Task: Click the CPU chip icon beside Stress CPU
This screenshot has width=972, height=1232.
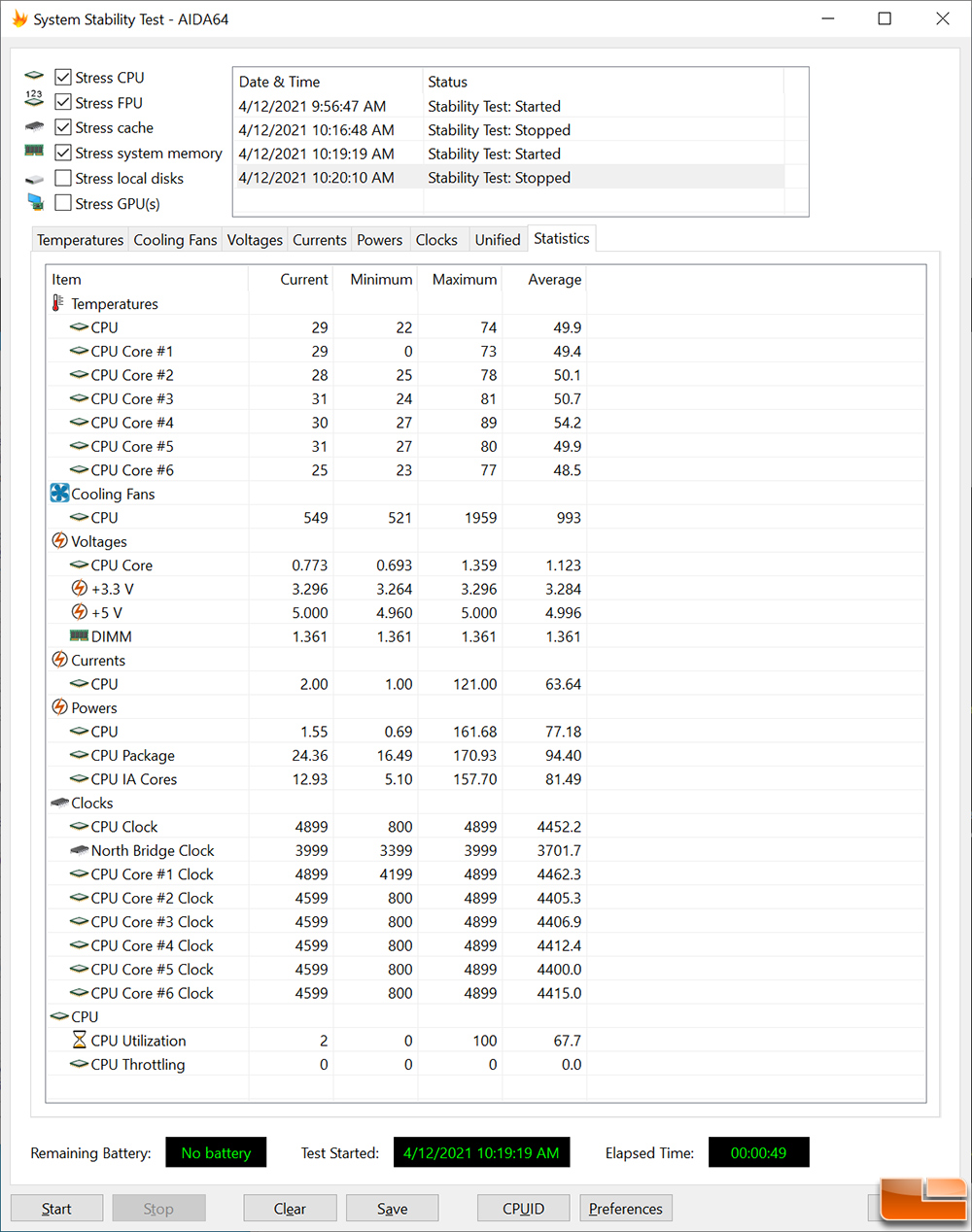Action: click(x=35, y=76)
